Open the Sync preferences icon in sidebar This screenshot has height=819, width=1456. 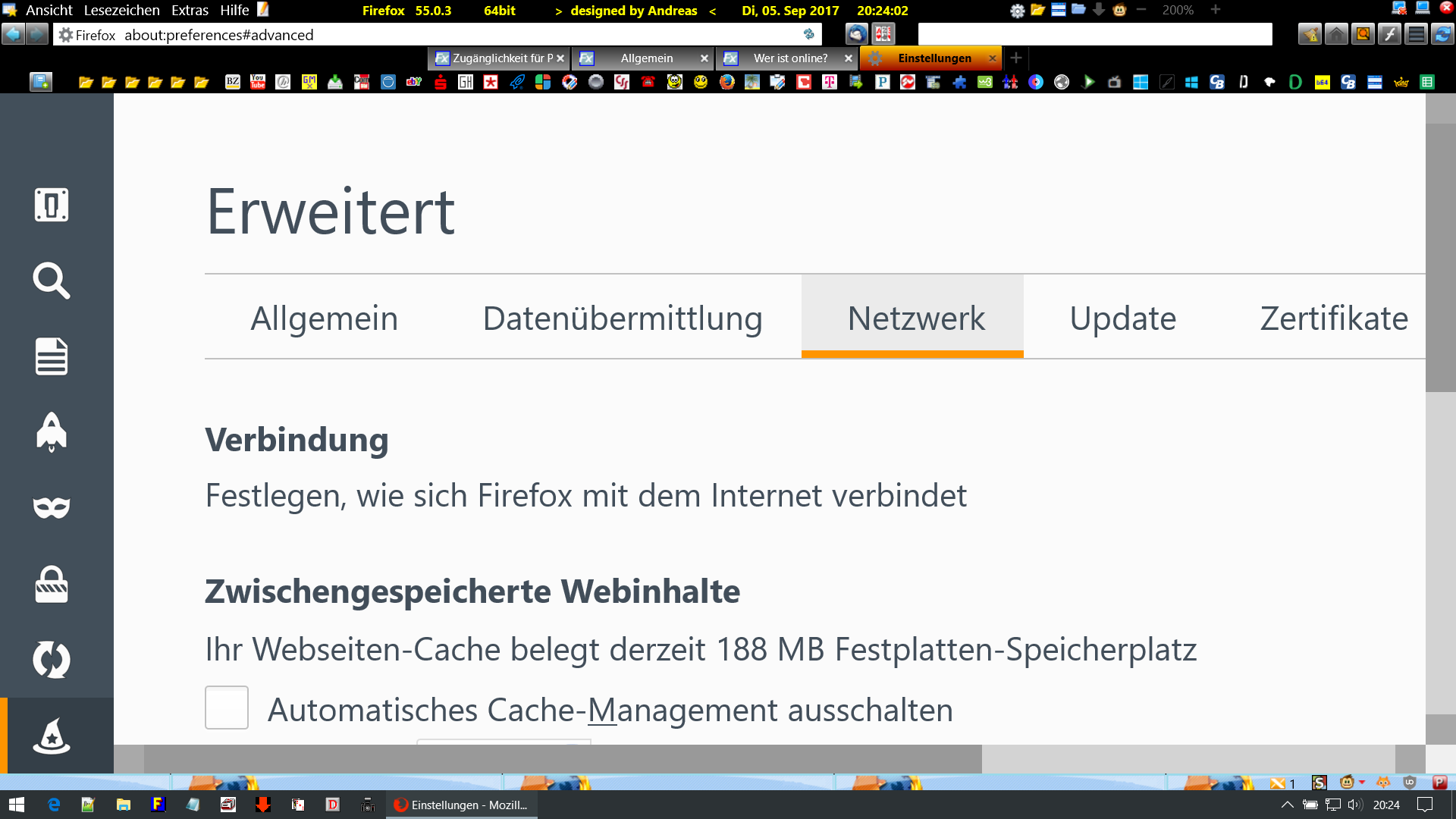click(x=52, y=660)
